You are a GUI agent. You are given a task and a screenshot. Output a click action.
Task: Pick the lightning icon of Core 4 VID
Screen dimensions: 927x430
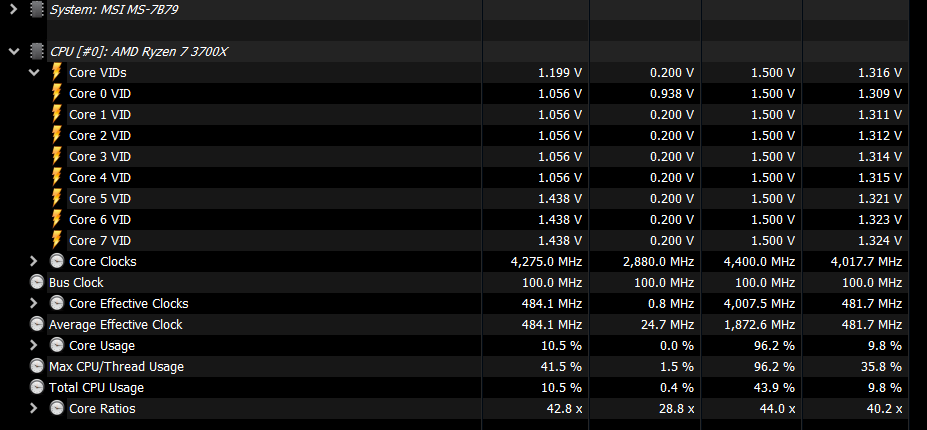click(57, 177)
